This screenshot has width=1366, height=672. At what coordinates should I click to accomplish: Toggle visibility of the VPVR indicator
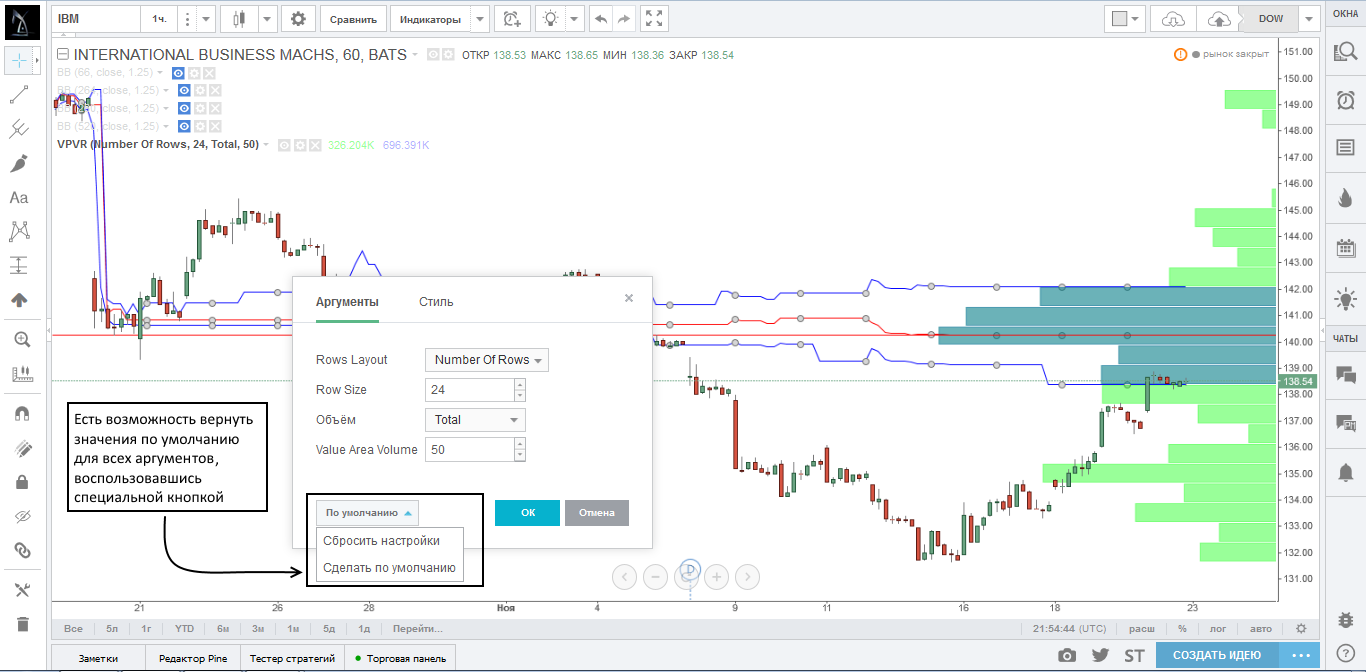284,145
